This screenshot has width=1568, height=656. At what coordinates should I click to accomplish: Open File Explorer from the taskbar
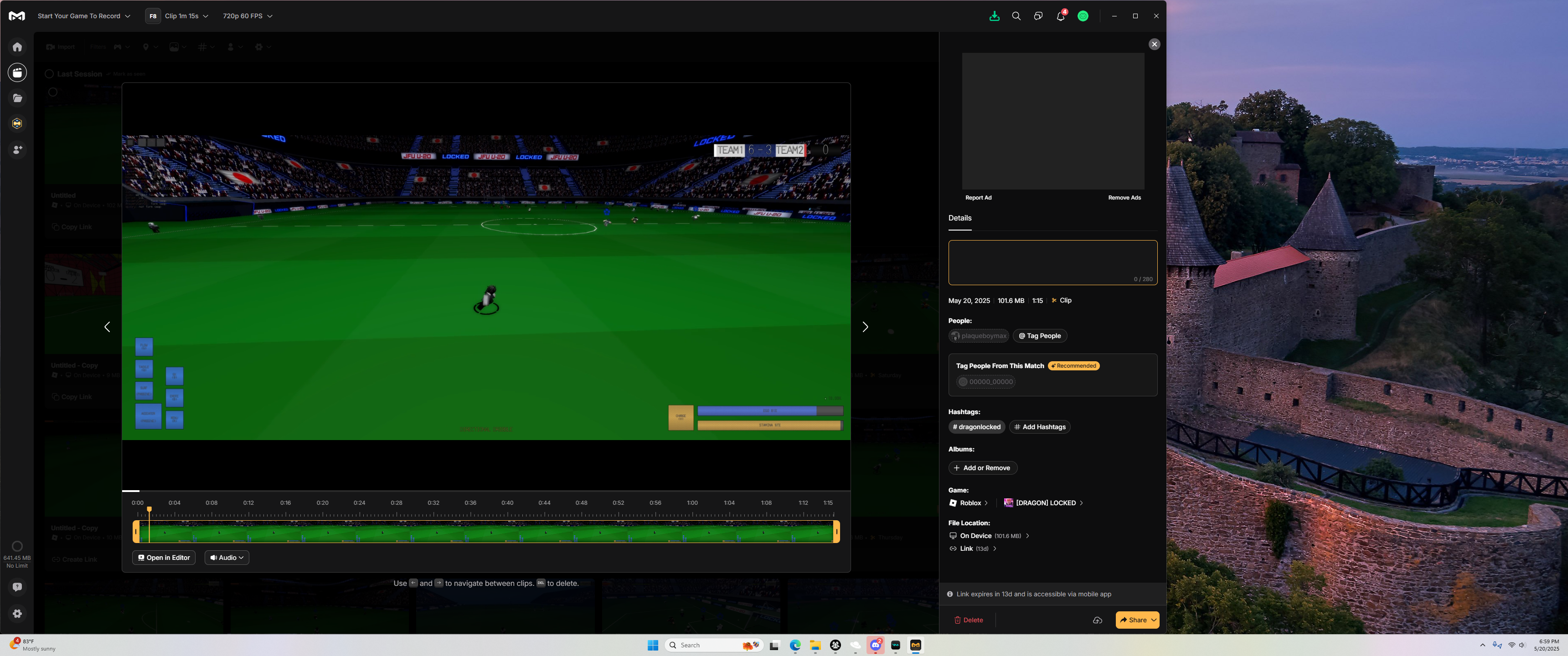(x=815, y=645)
